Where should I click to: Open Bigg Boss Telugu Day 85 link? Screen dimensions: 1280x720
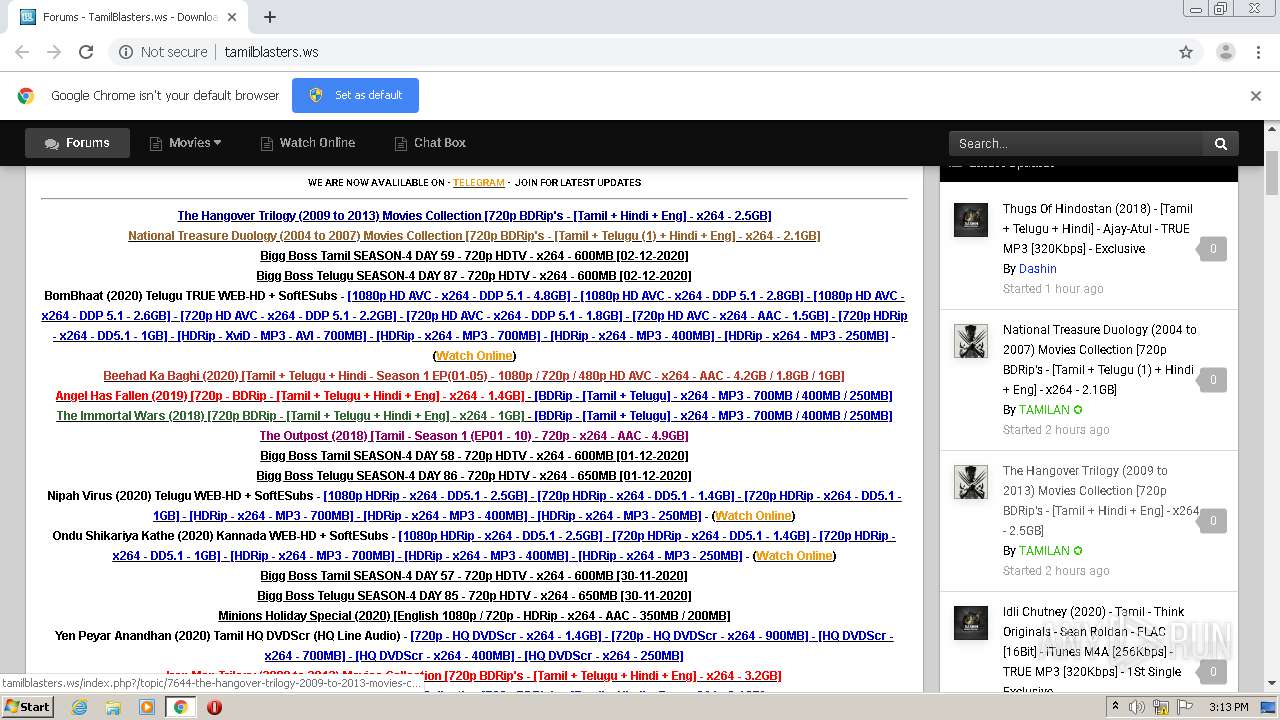click(x=474, y=596)
